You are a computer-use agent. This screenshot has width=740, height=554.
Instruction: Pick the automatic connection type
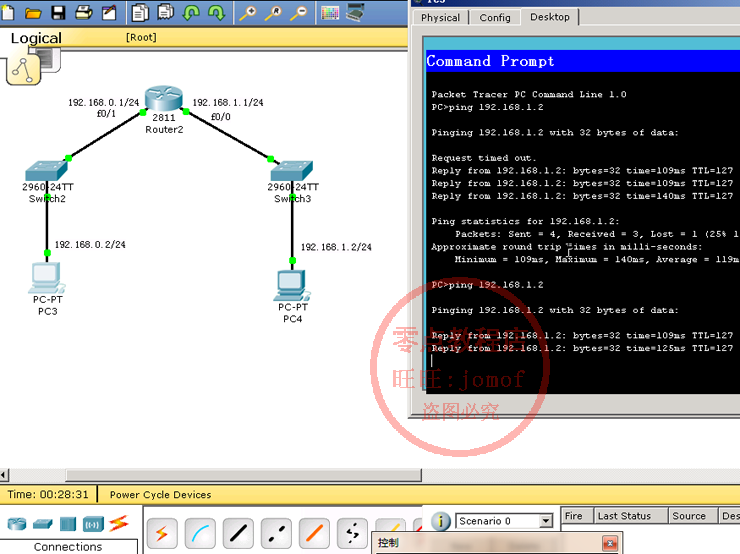coord(162,533)
